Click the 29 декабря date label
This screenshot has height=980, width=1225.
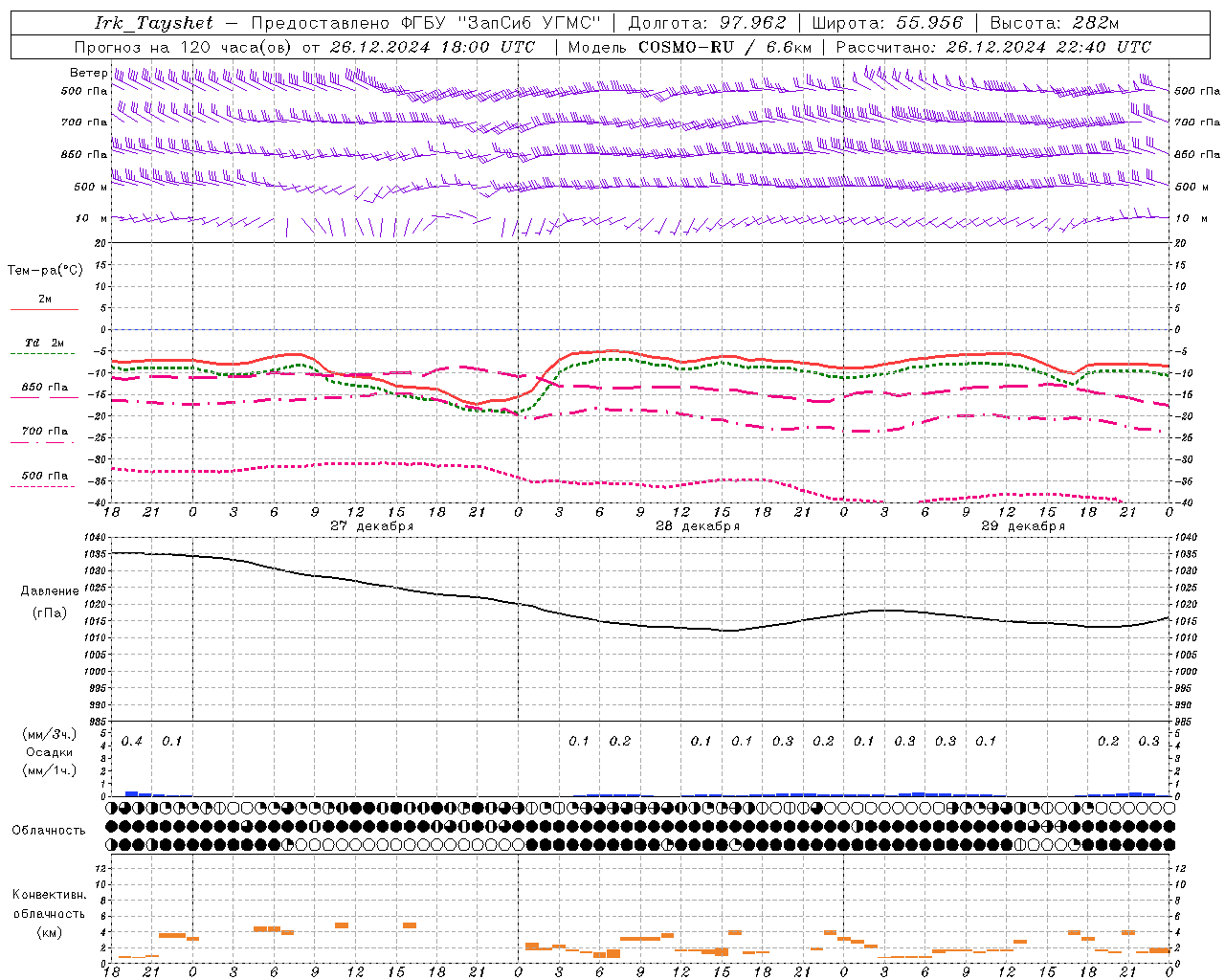click(x=1023, y=526)
